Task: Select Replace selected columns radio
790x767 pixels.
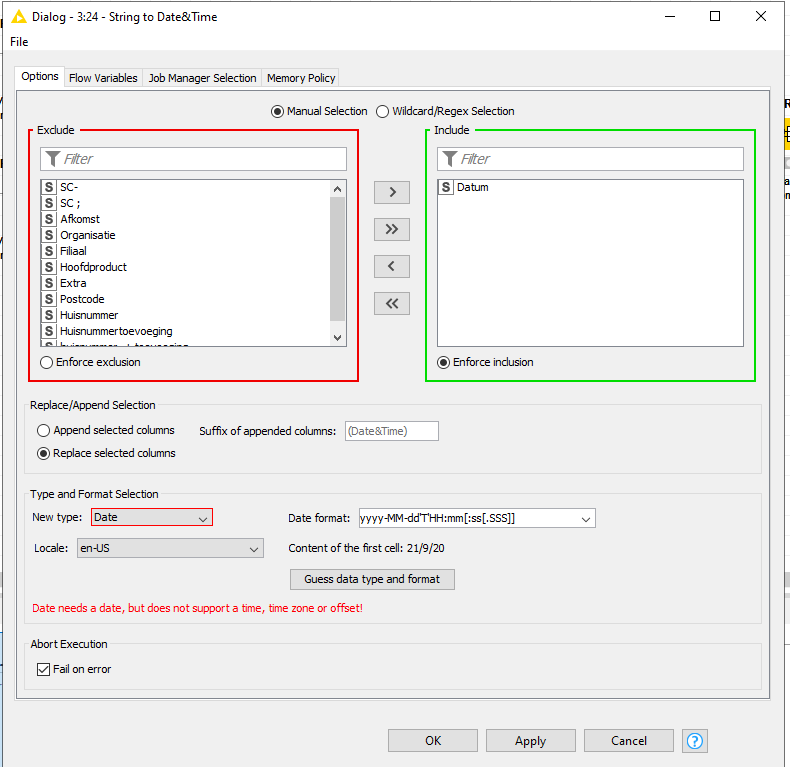Action: (x=43, y=454)
